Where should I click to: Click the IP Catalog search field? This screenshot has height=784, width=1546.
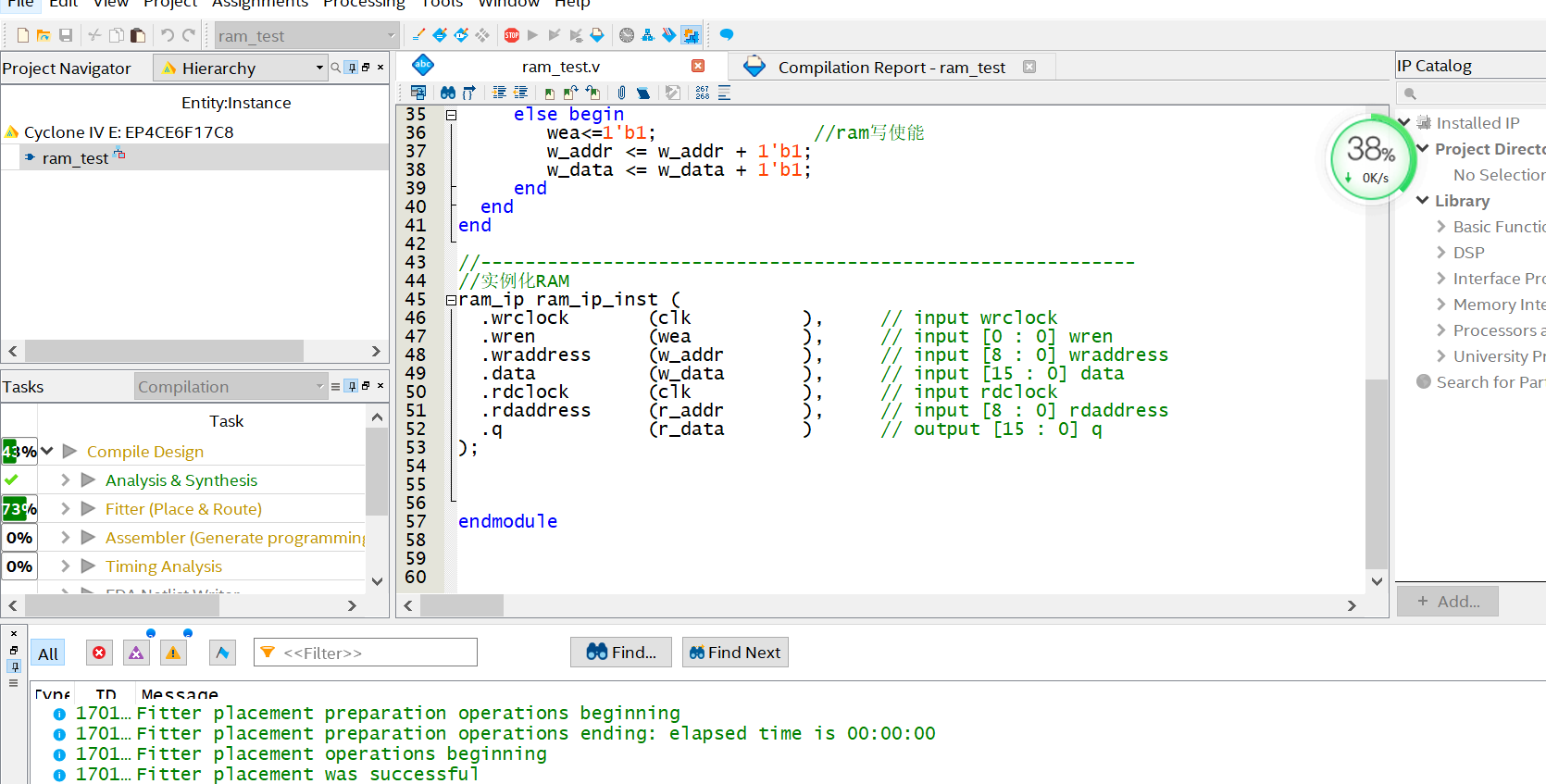(x=1472, y=93)
